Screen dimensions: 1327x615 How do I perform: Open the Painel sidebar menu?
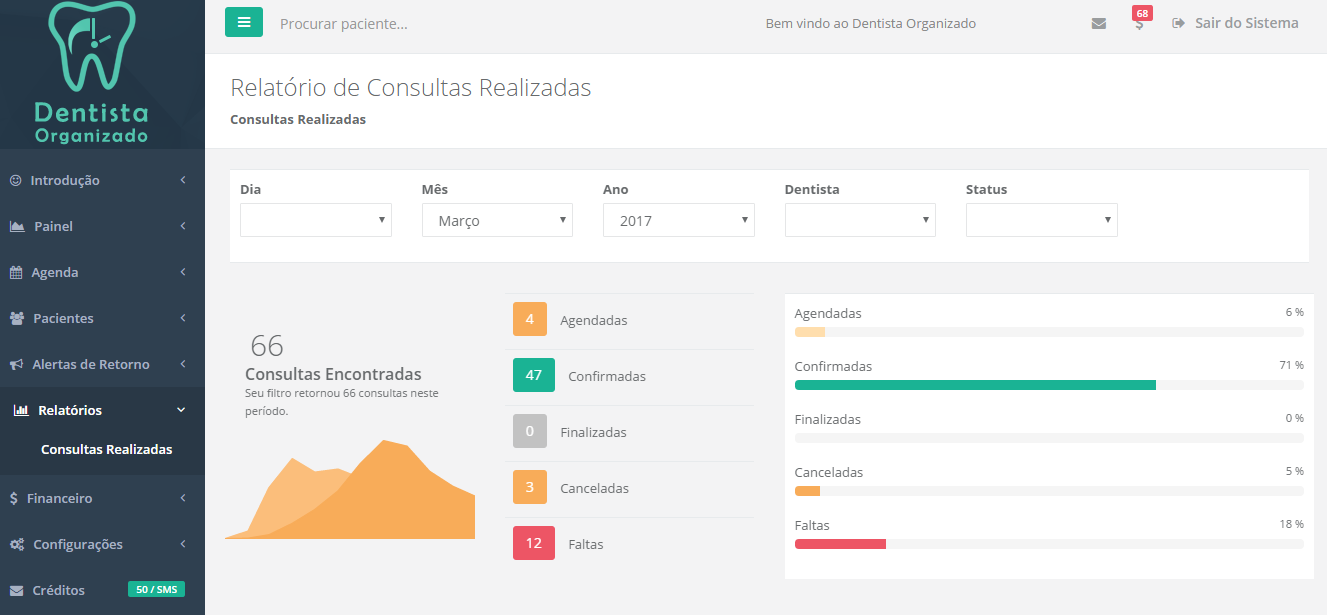coord(101,226)
